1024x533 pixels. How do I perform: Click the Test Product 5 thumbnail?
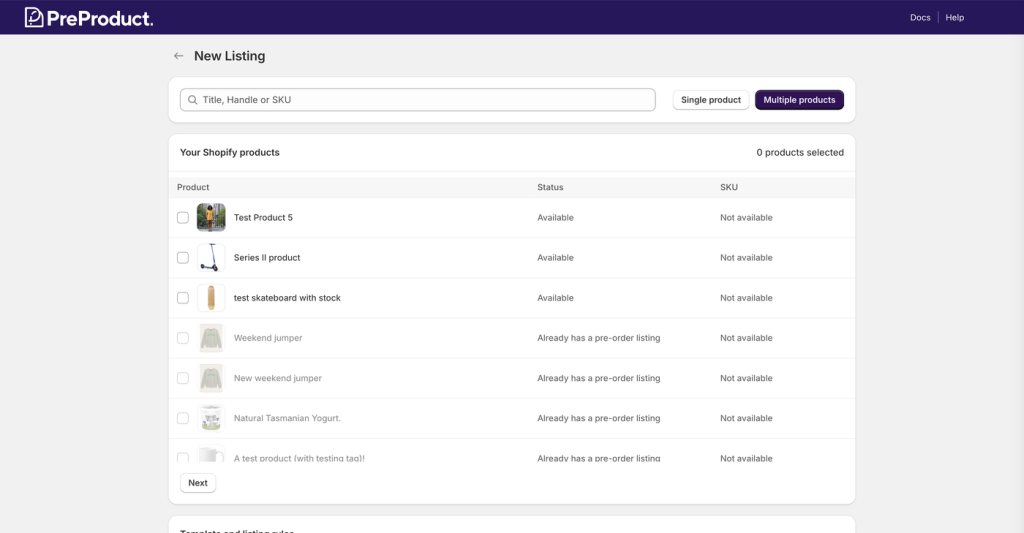click(211, 218)
